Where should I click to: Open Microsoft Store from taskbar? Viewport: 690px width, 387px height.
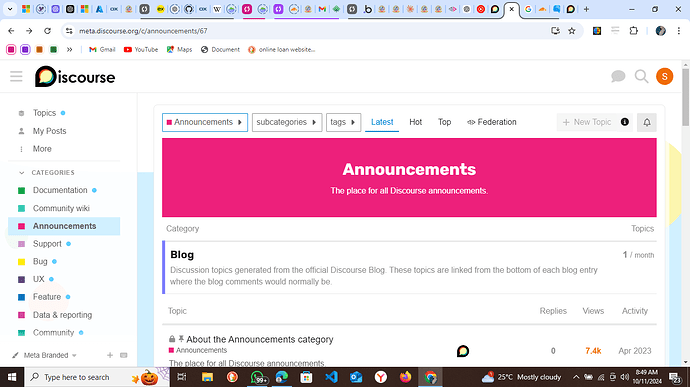pos(306,377)
